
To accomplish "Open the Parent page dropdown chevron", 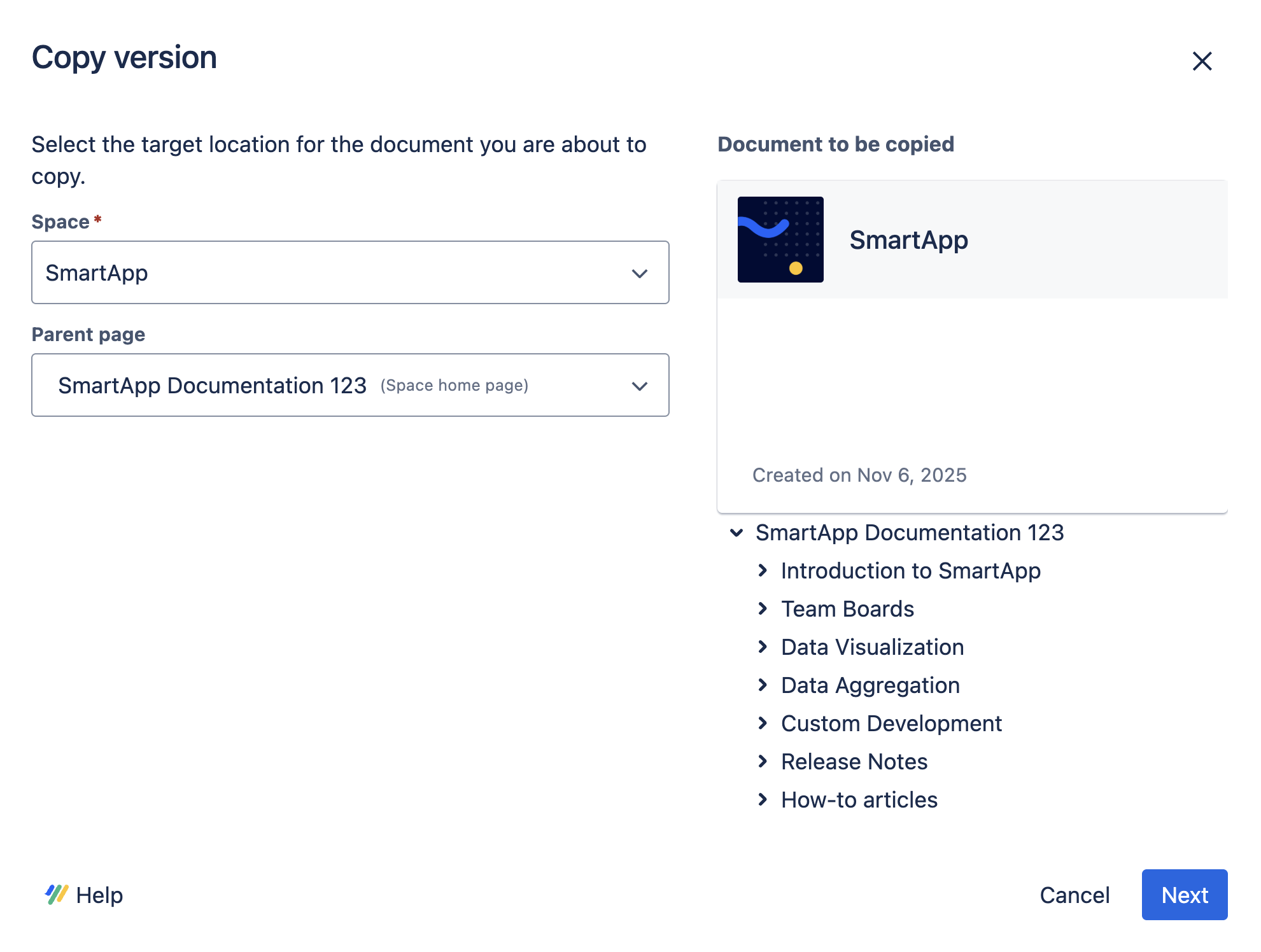I will click(x=639, y=386).
